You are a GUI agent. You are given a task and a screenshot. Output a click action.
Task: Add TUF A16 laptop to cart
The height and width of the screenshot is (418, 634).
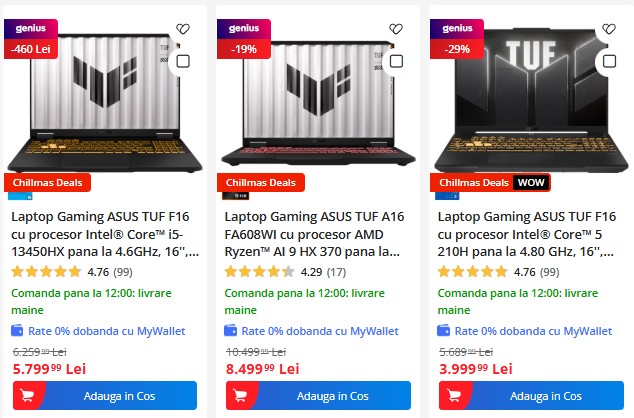pos(318,395)
